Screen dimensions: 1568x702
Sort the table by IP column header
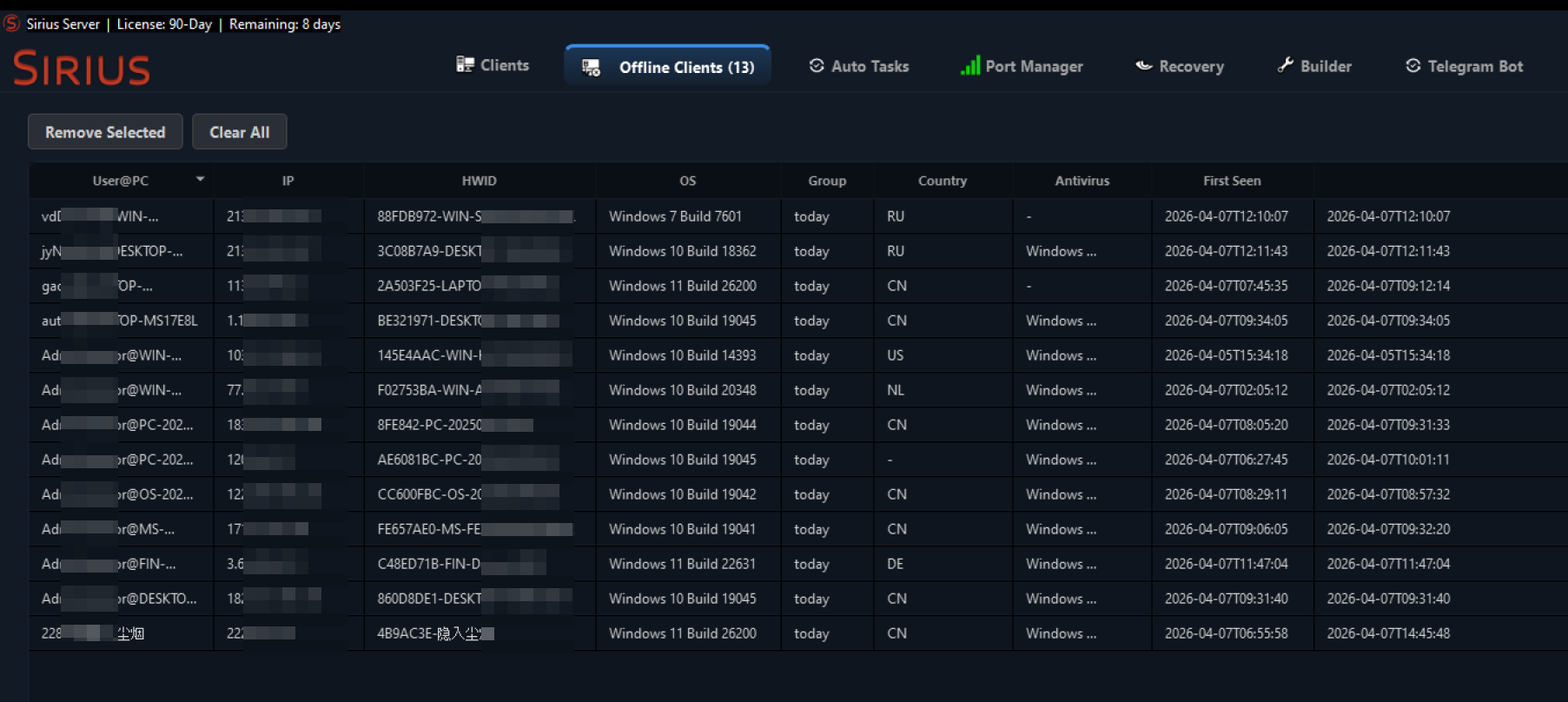288,181
